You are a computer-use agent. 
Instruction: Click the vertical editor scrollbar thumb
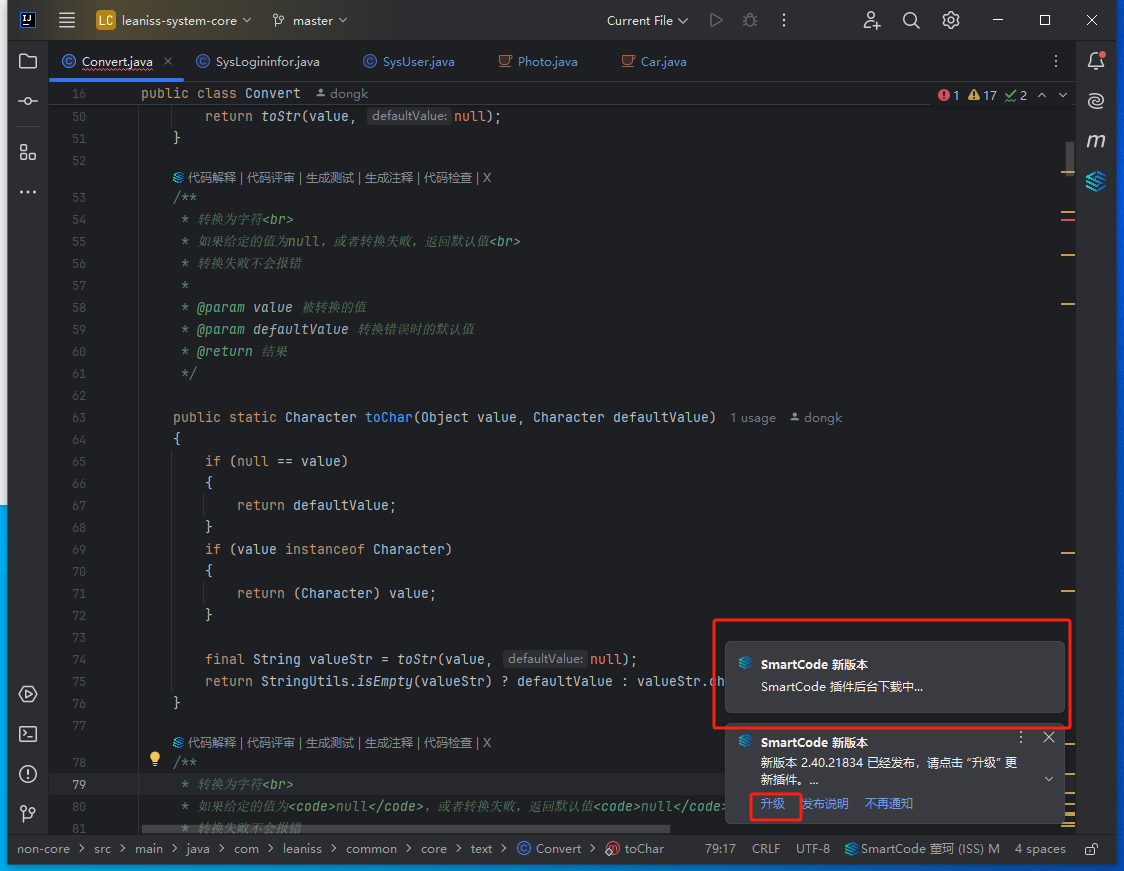[1070, 158]
